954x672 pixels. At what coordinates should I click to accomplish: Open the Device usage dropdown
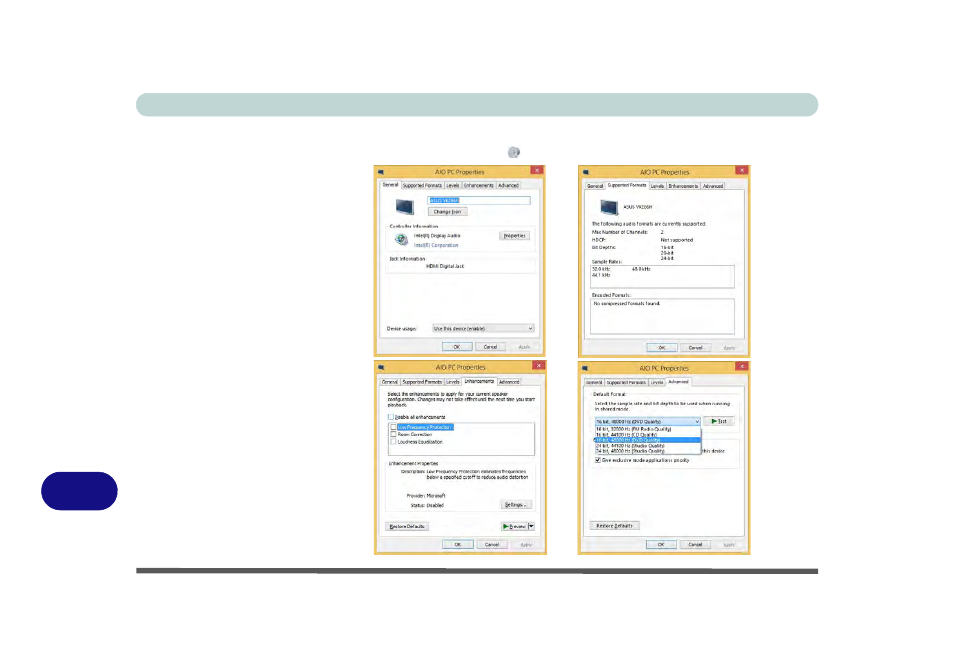[x=483, y=328]
